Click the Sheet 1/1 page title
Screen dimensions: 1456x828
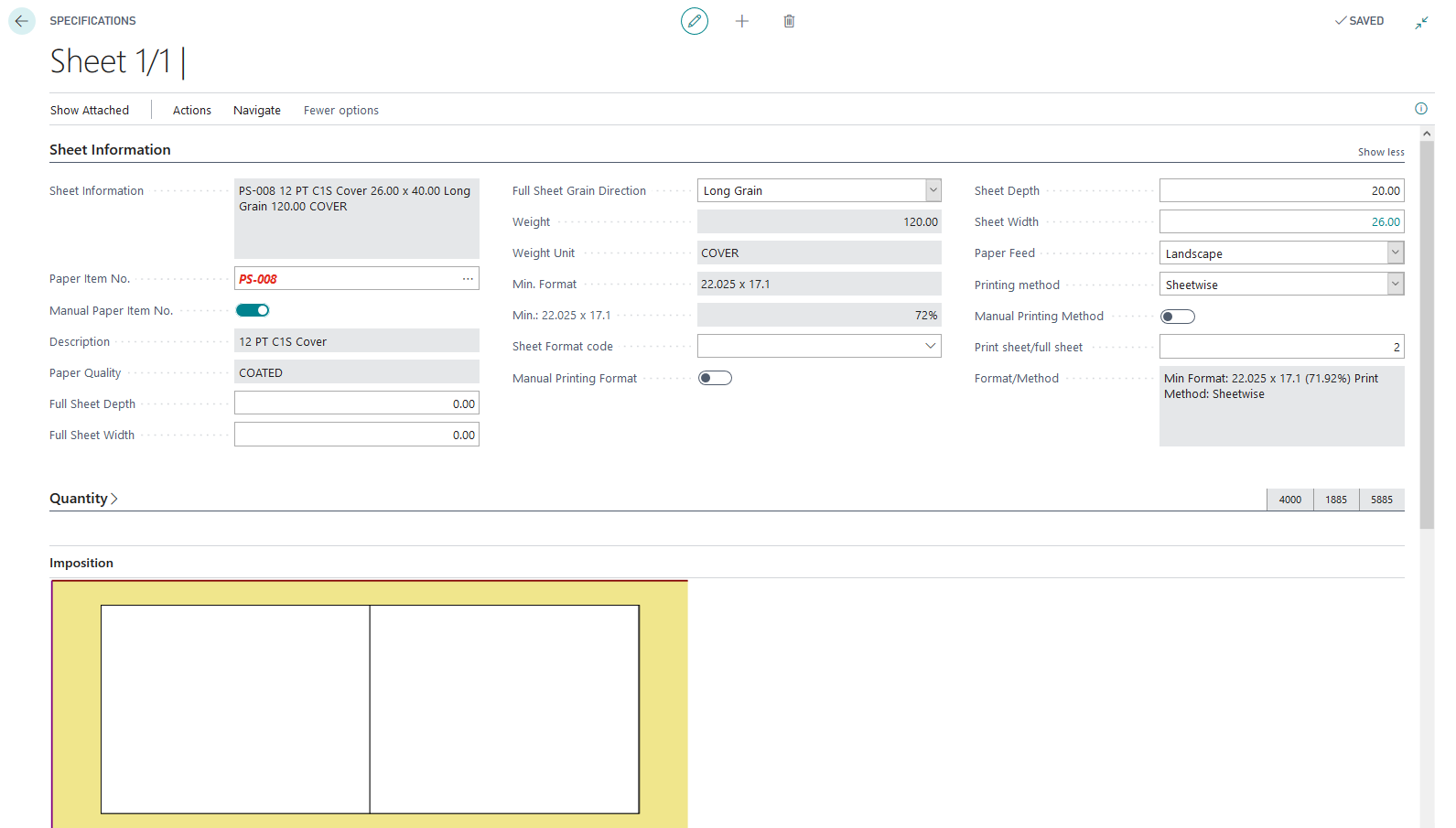[x=110, y=61]
